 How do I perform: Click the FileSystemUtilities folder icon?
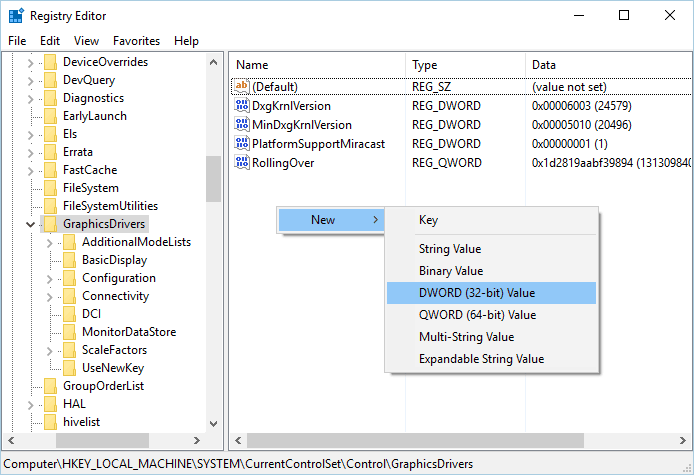point(50,206)
